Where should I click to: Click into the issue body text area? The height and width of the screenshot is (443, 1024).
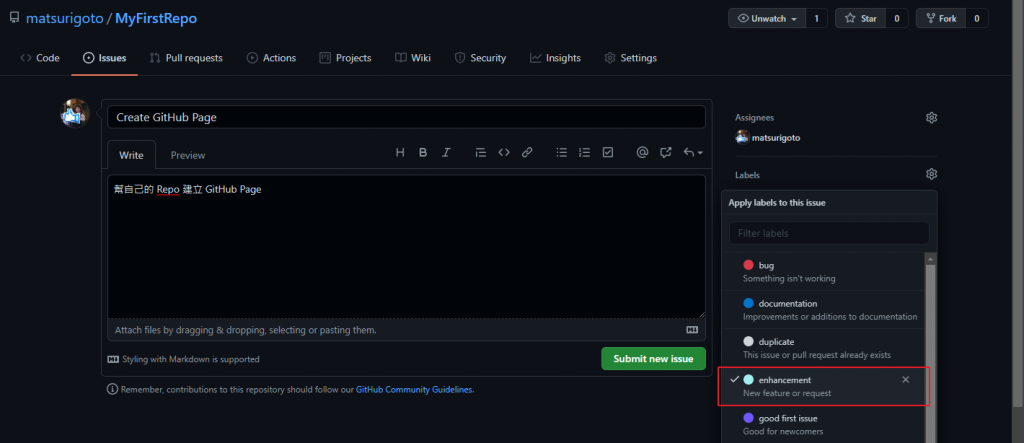tap(406, 246)
